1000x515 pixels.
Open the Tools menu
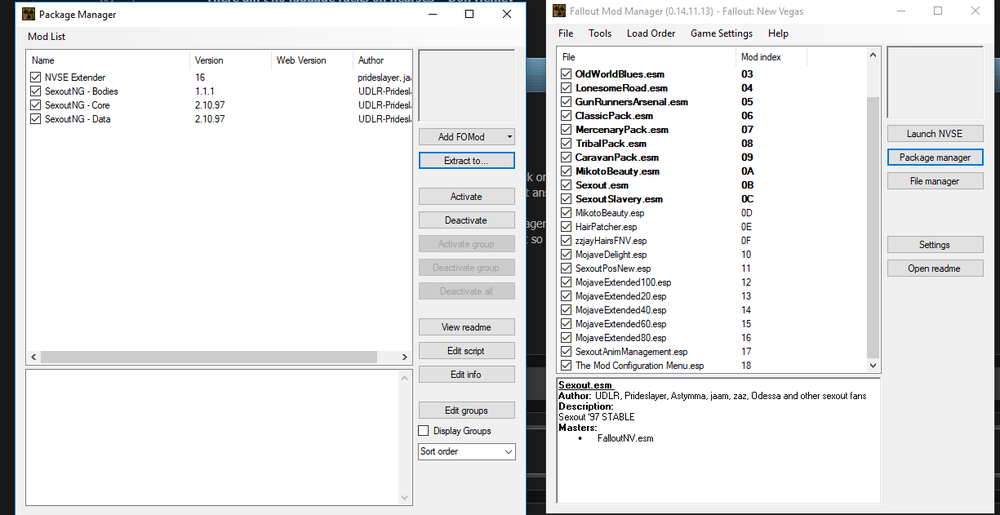pyautogui.click(x=599, y=33)
